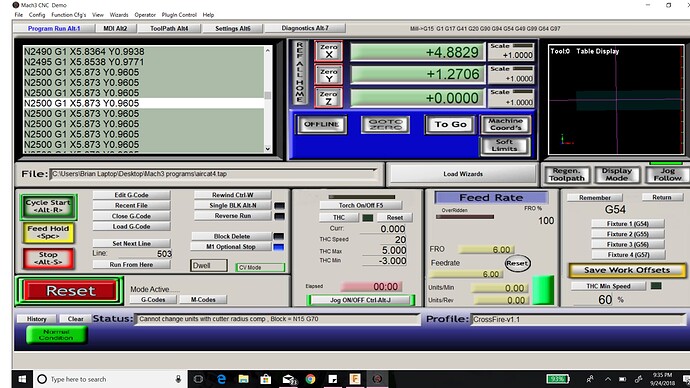This screenshot has width=690, height=388.
Task: Open the Config menu
Action: 37,15
